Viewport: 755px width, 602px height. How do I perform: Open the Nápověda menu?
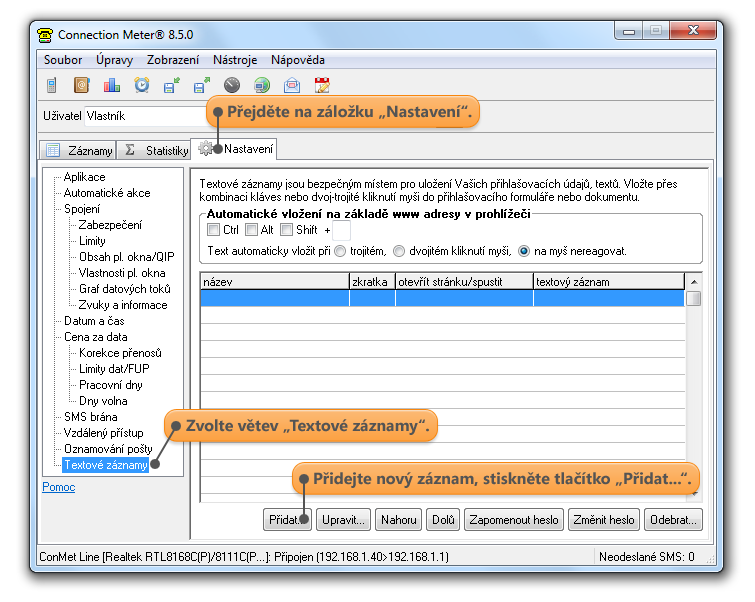point(298,60)
